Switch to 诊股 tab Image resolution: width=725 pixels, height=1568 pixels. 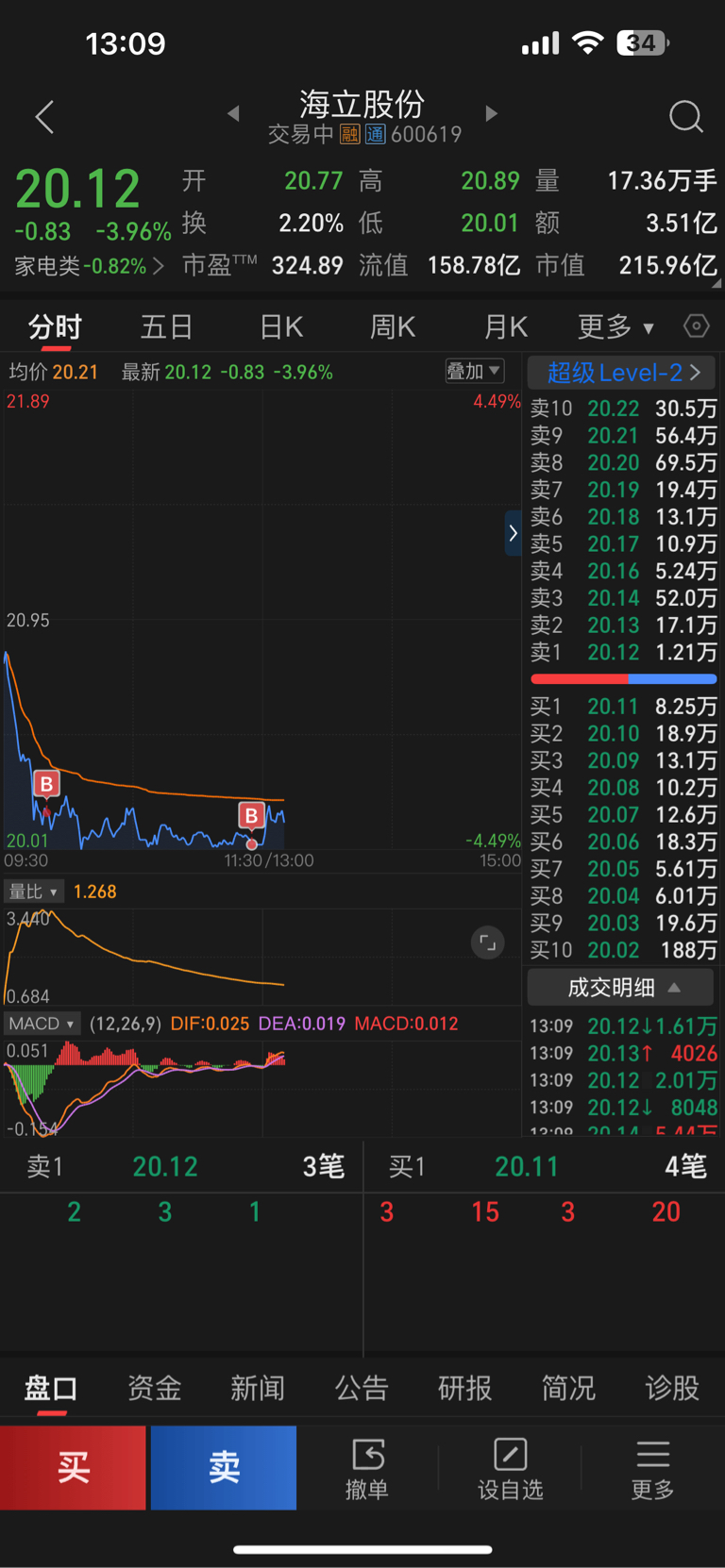(672, 1389)
